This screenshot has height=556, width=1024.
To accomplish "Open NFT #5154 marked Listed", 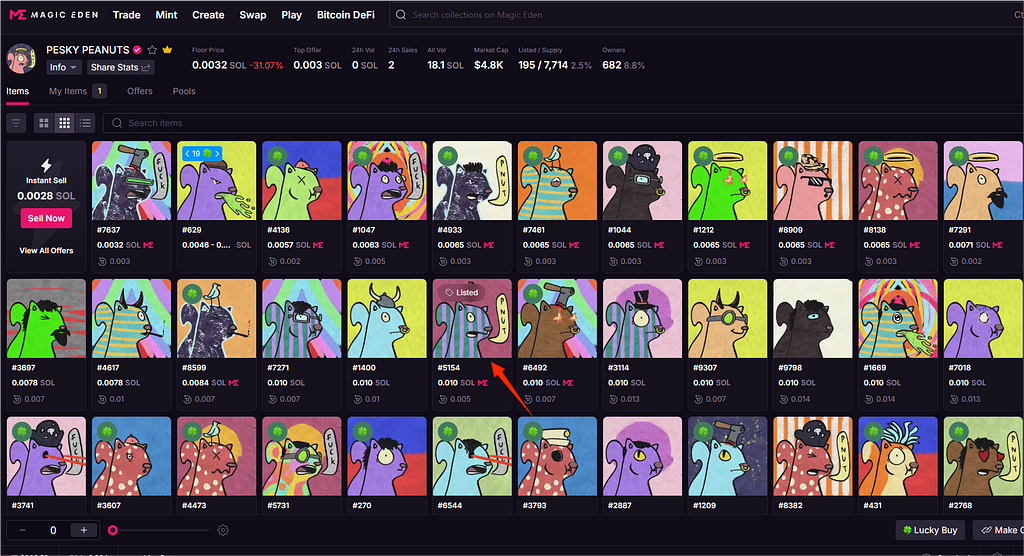I will coord(471,318).
